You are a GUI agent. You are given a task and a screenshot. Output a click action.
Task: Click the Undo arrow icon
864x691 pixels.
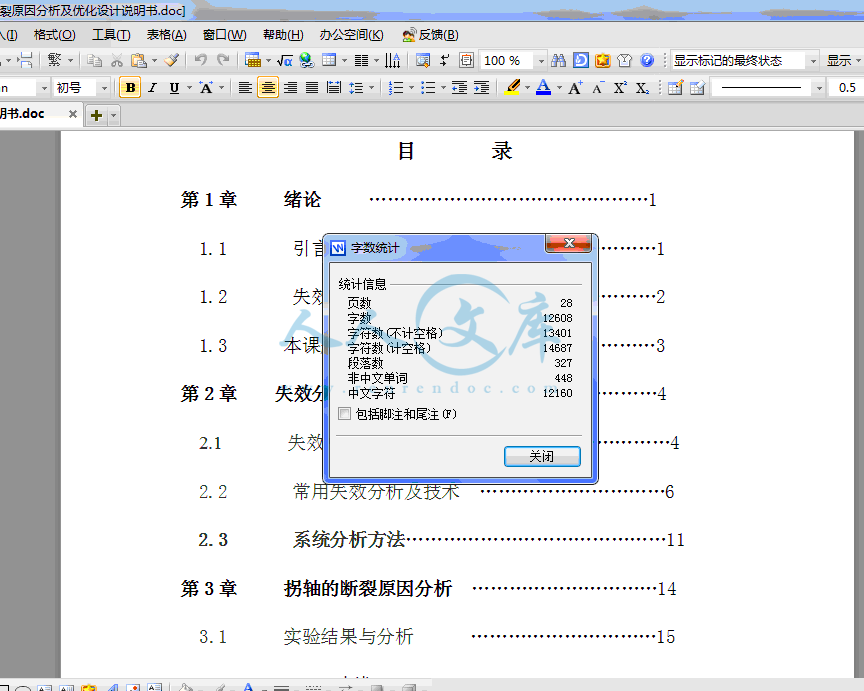point(201,60)
